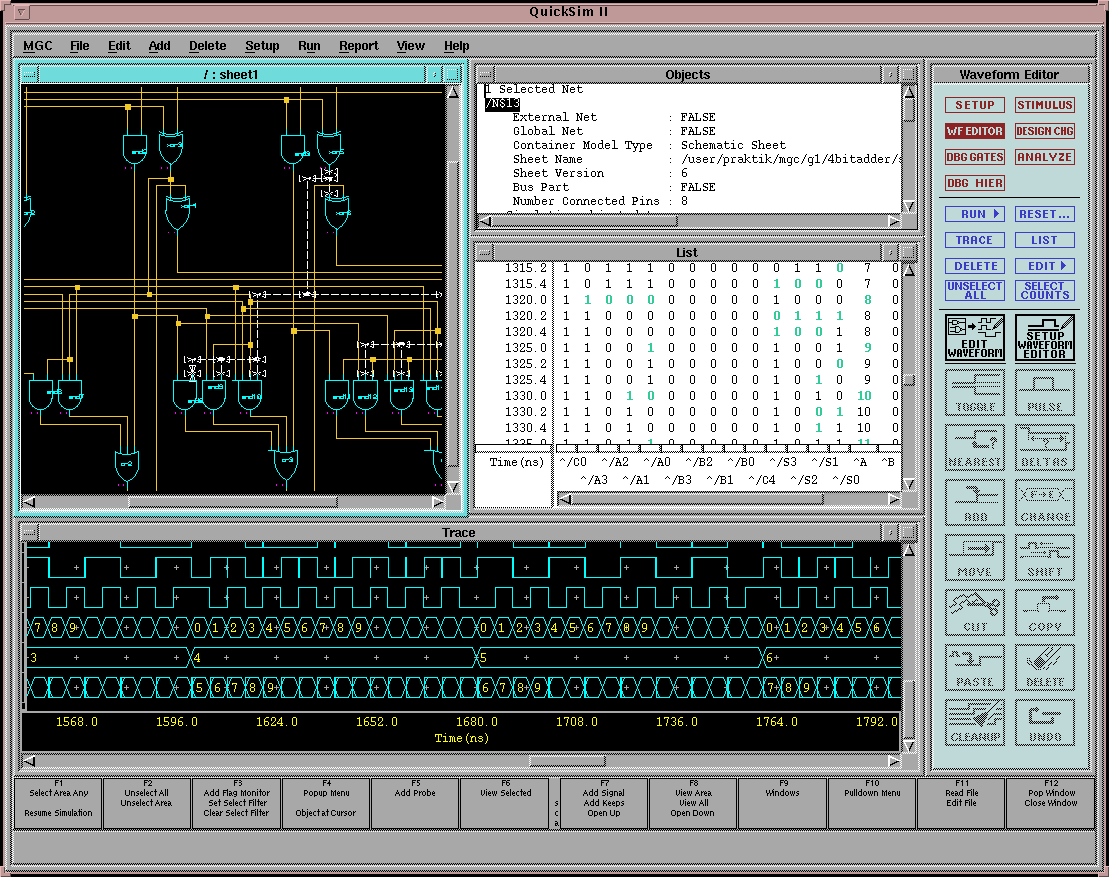Click the RESET... button

coord(1045,214)
